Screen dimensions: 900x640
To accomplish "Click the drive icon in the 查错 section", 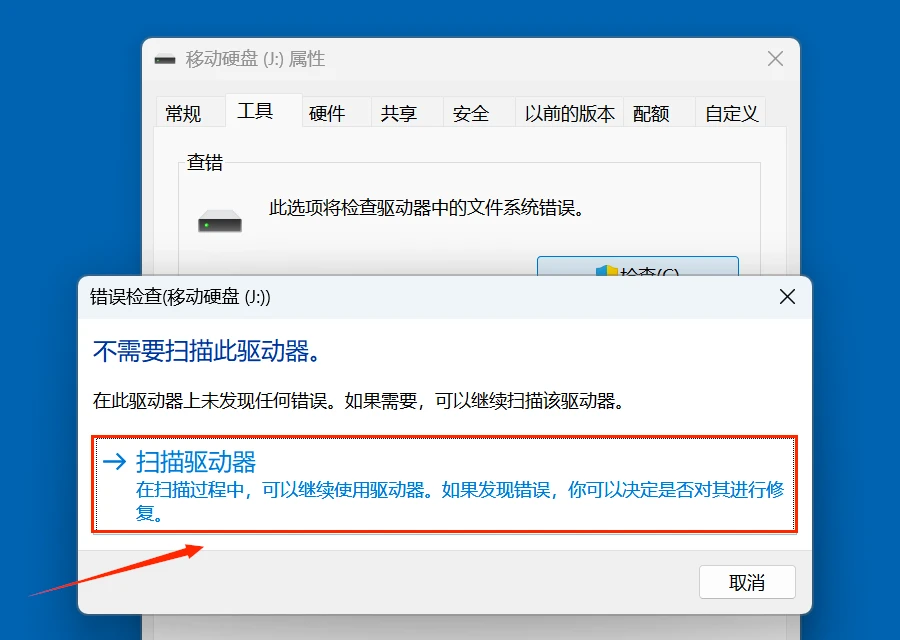I will [218, 219].
